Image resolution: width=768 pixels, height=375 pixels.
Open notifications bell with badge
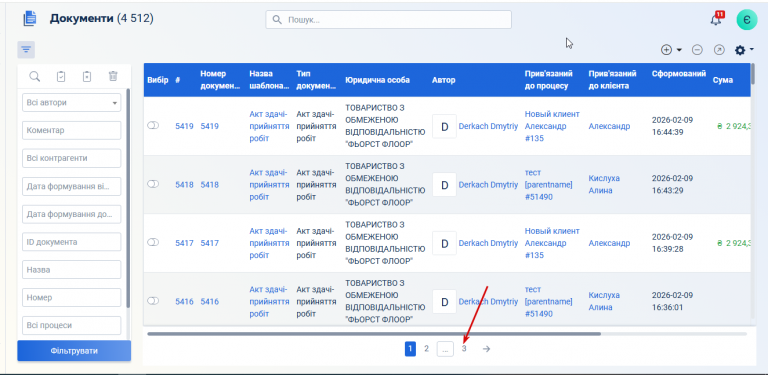717,19
